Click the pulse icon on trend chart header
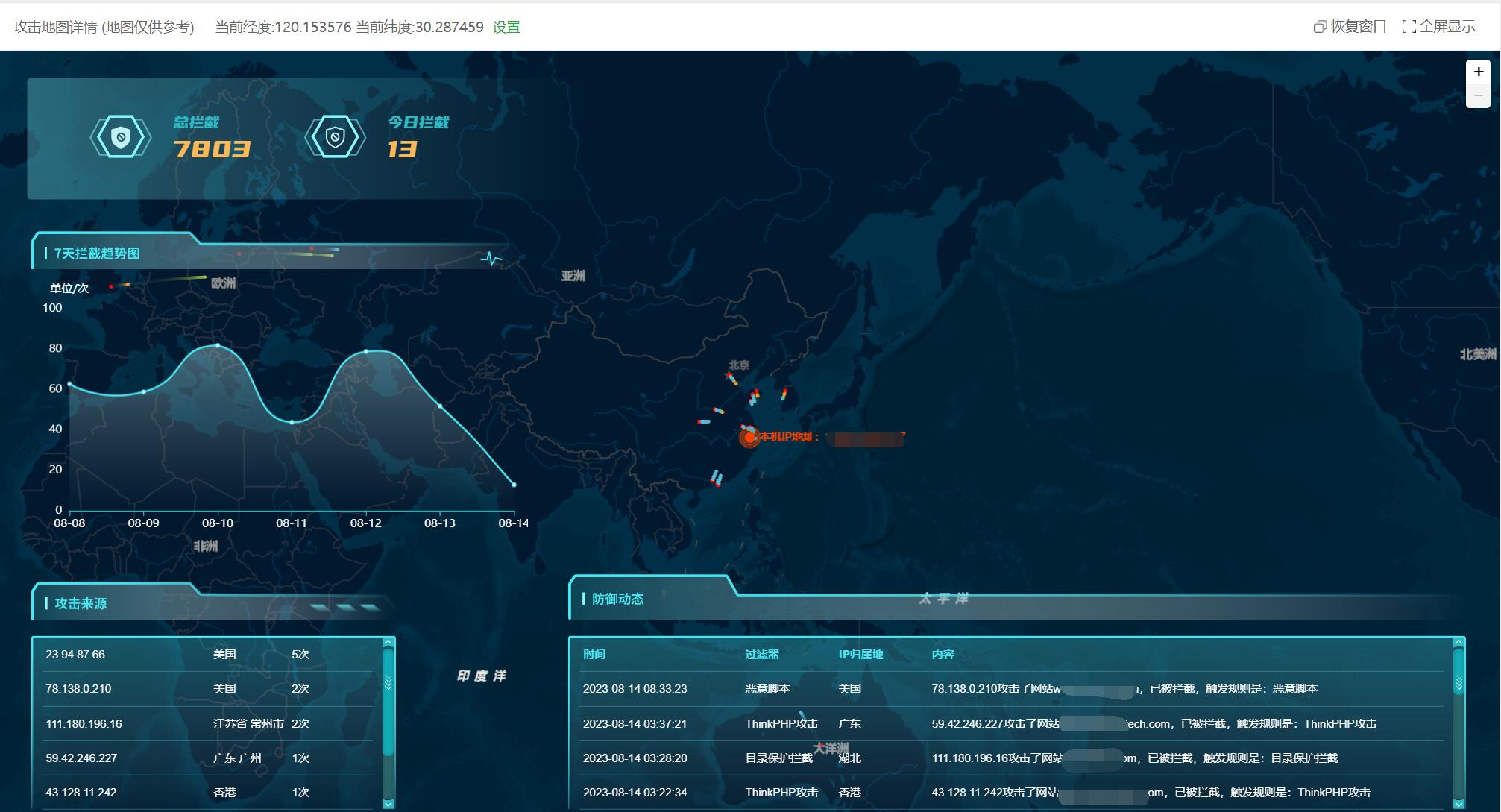The height and width of the screenshot is (812, 1501). pos(491,259)
